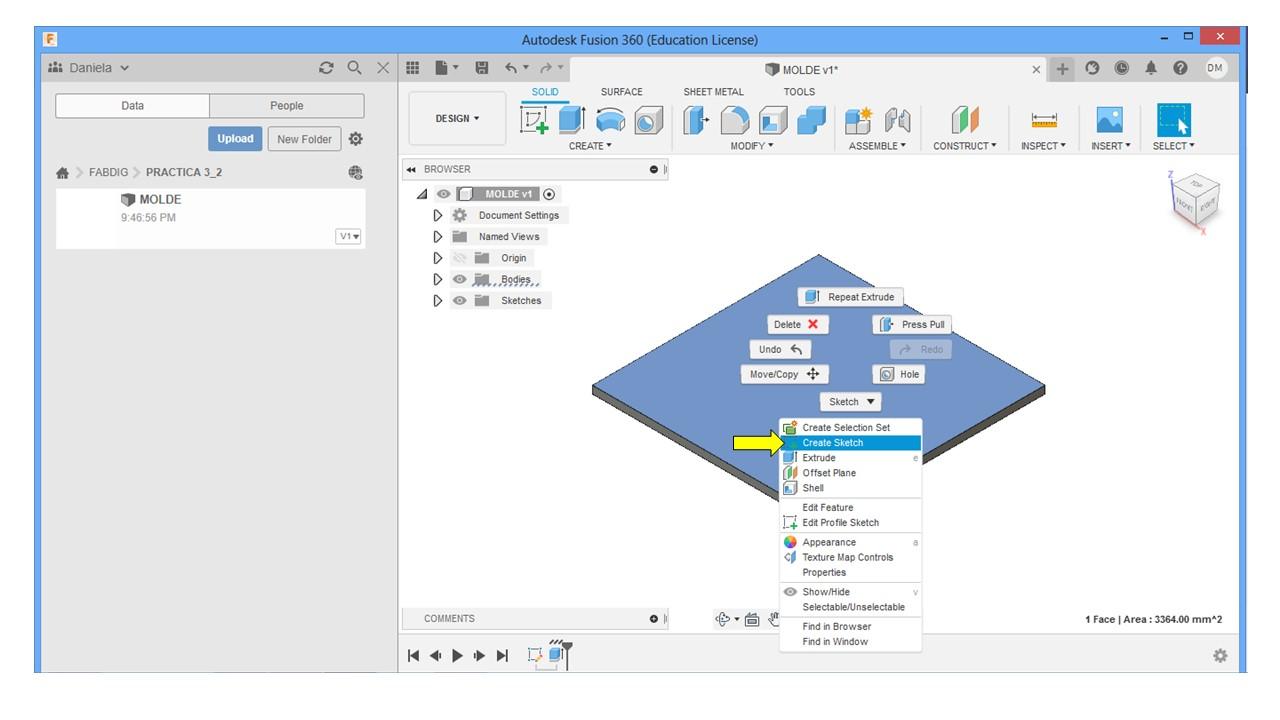Click the Save icon in the top bar
The height and width of the screenshot is (720, 1280).
(x=482, y=68)
